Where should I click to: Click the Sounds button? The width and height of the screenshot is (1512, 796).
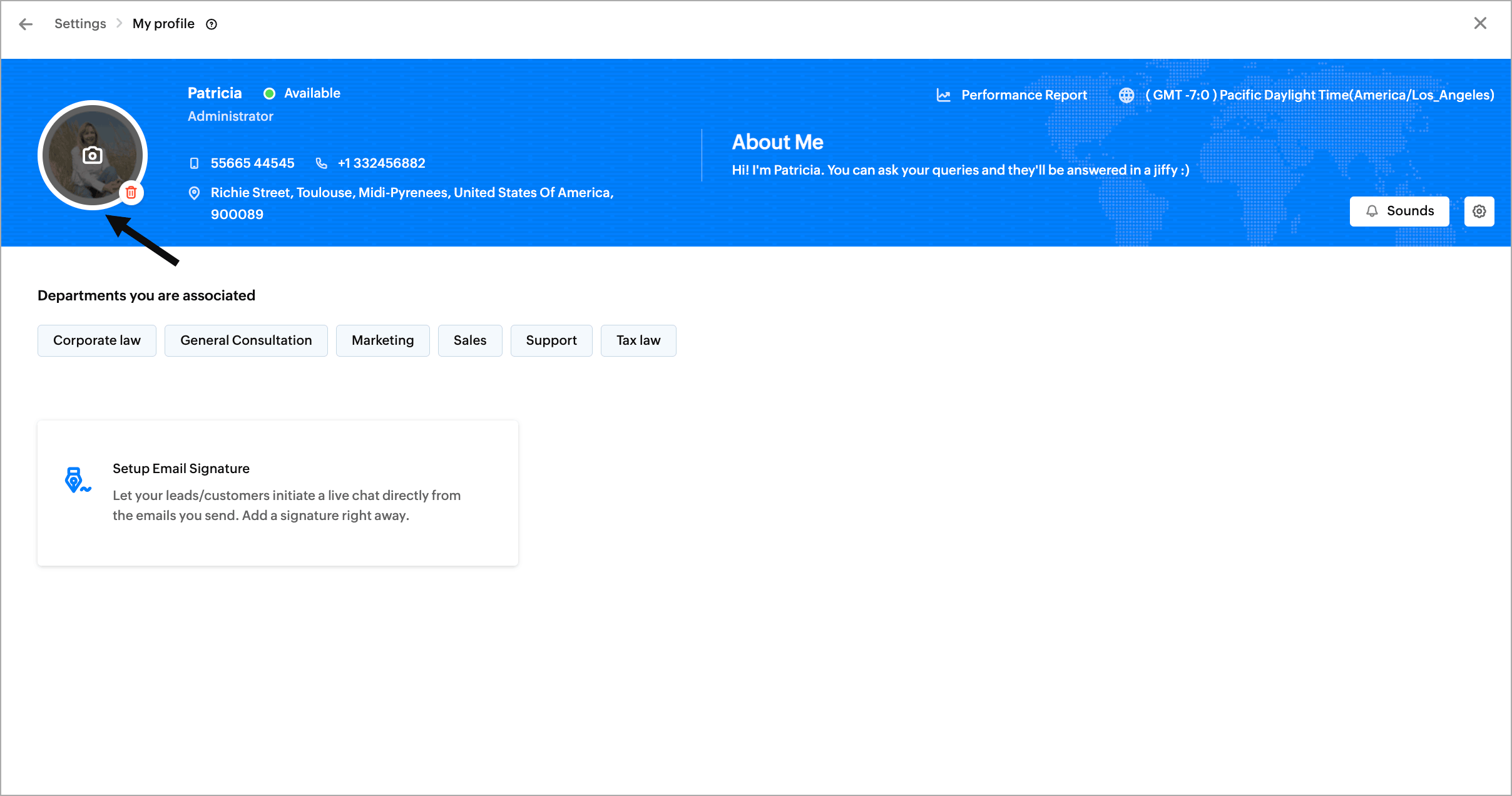[1399, 212]
